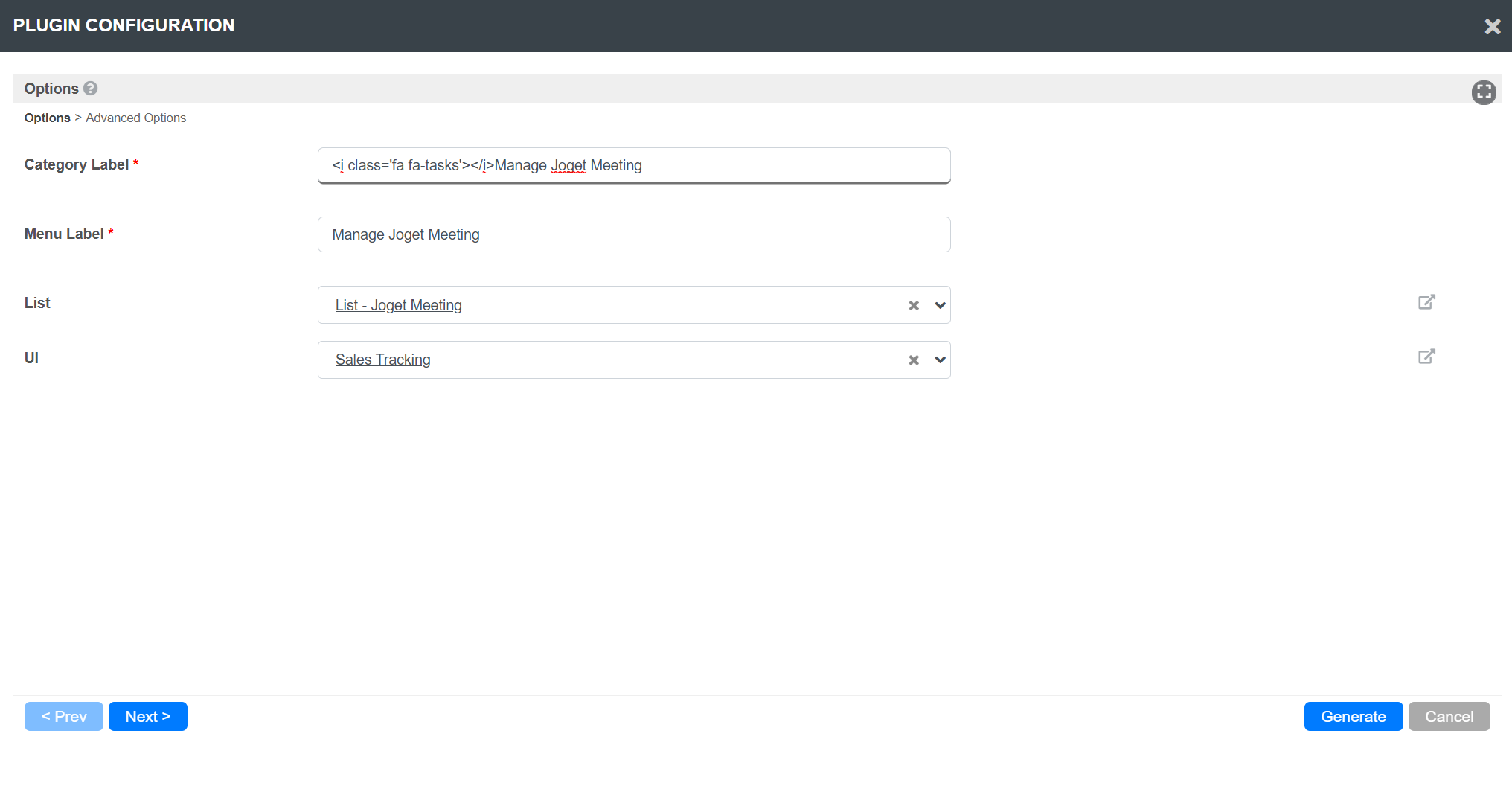This screenshot has width=1512, height=786.
Task: Go to the next page with Next
Action: pyautogui.click(x=147, y=717)
